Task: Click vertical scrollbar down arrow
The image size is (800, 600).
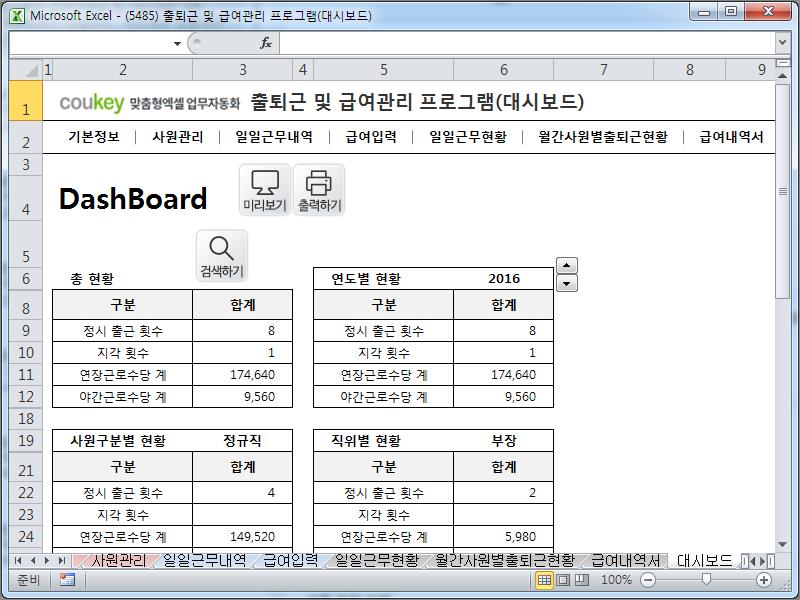Action: [x=782, y=545]
